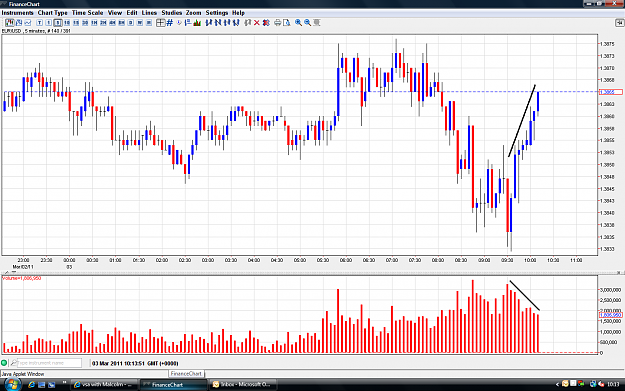Delete selected line with red X icon
Viewport: 625px width, 391px height.
click(257, 23)
